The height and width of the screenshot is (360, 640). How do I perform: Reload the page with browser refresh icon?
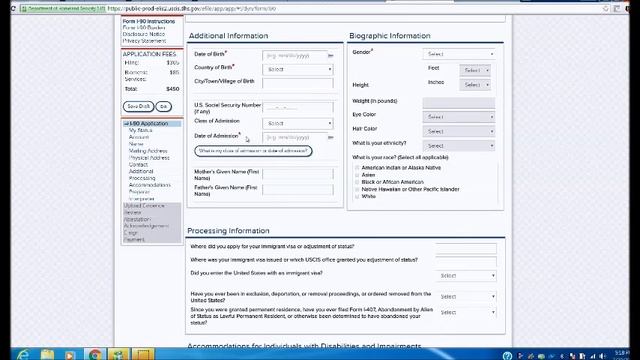pyautogui.click(x=13, y=8)
